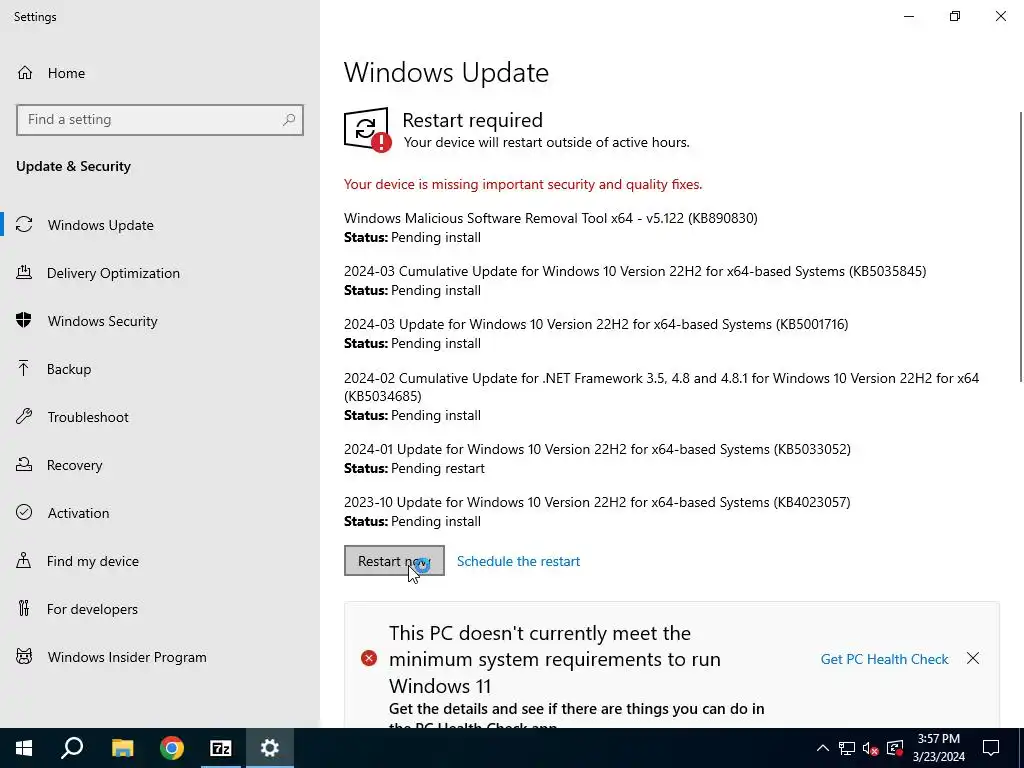Click the network status tray icon
The height and width of the screenshot is (768, 1024).
click(847, 748)
